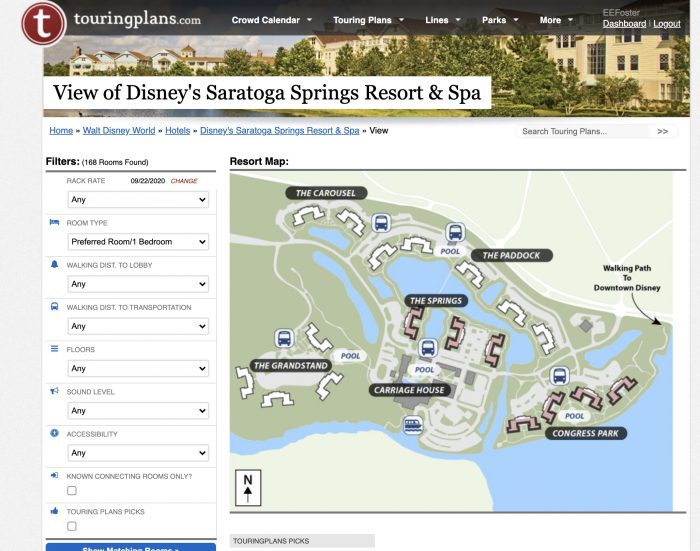The width and height of the screenshot is (700, 551).
Task: Enable Touring Plans Picks checkbox
Action: (x=71, y=526)
